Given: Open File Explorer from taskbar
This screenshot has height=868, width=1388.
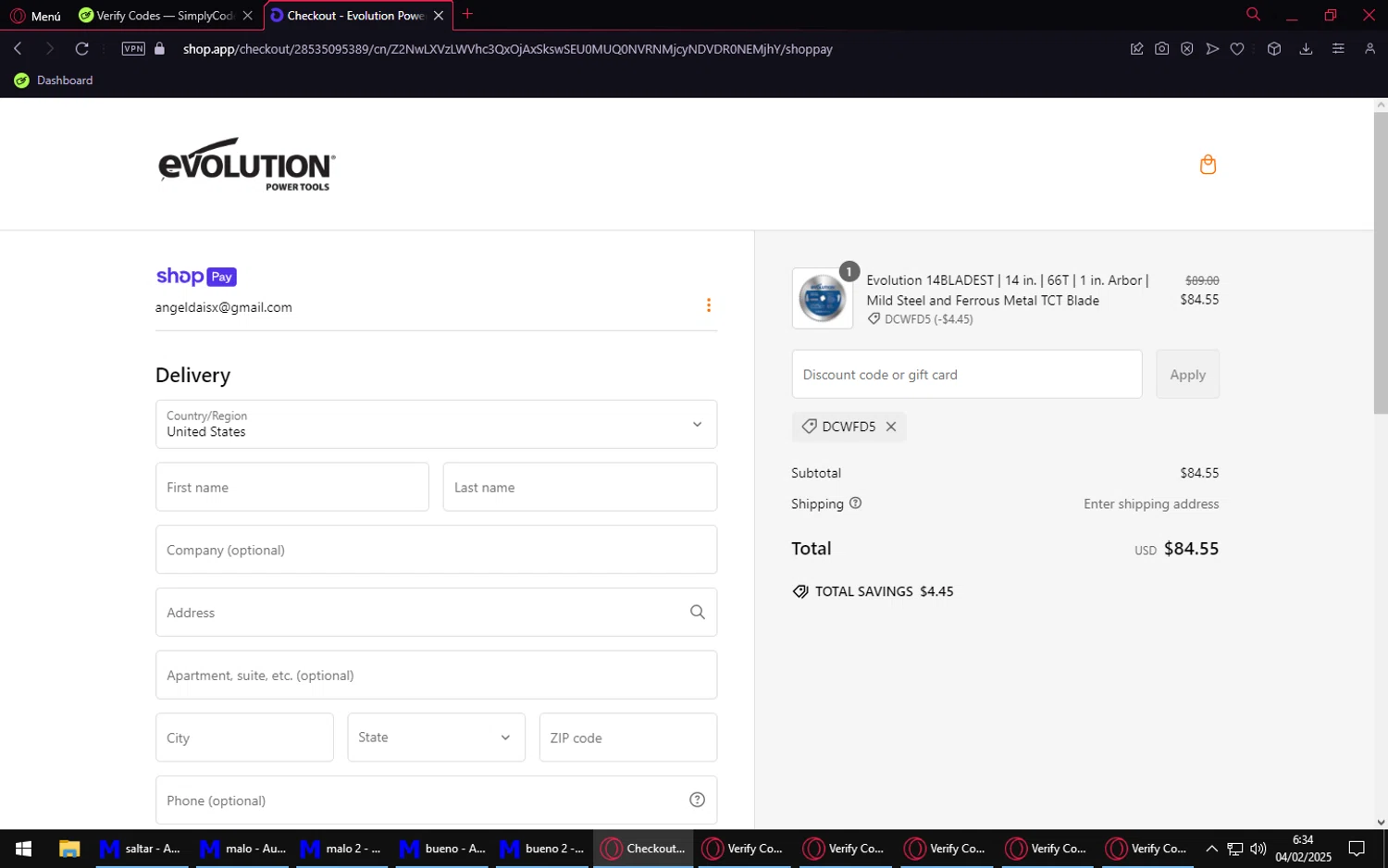Looking at the screenshot, I should (69, 849).
